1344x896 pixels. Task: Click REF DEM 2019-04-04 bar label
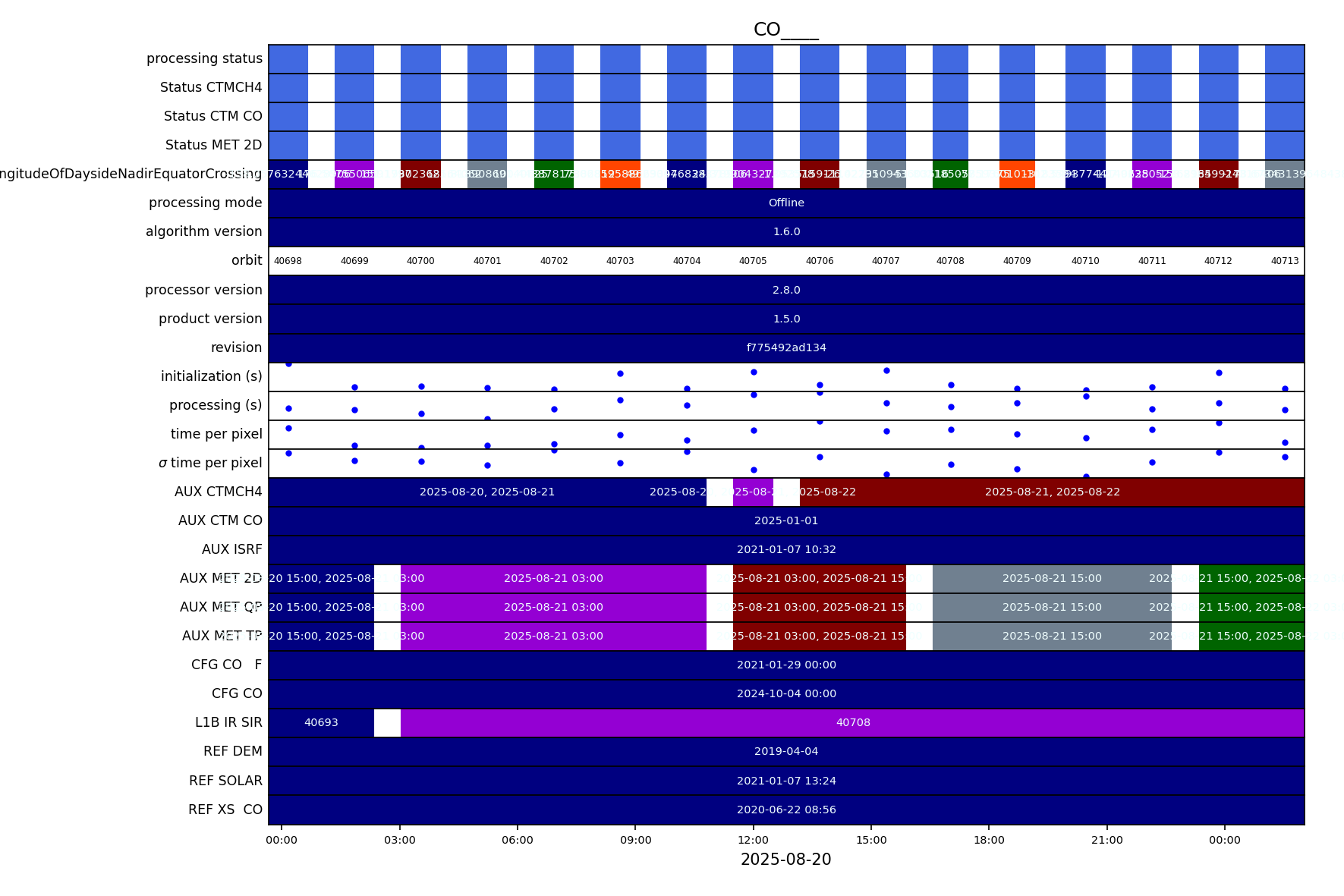785,752
